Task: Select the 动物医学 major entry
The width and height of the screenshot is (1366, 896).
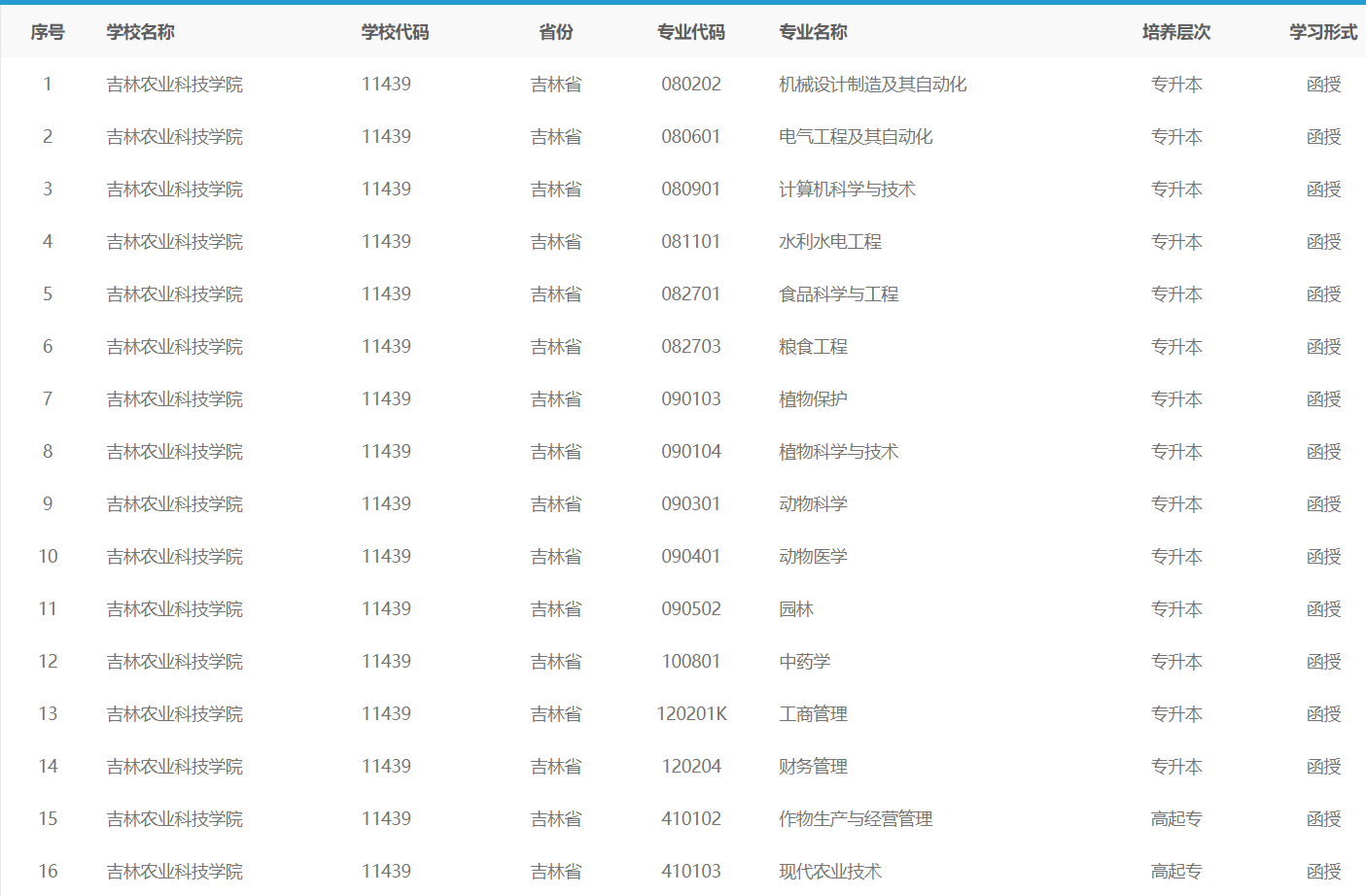Action: point(813,557)
